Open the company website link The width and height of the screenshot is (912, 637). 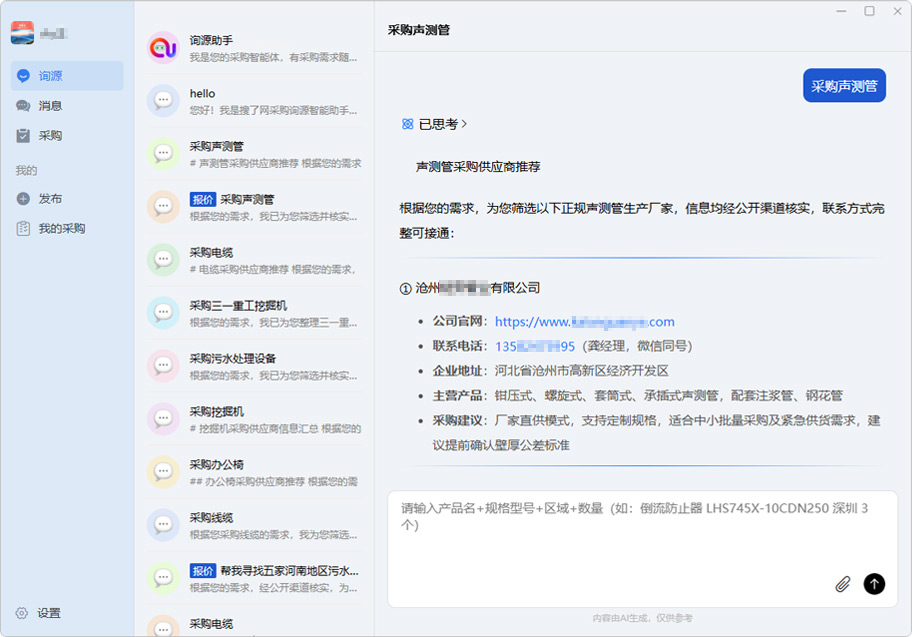584,322
